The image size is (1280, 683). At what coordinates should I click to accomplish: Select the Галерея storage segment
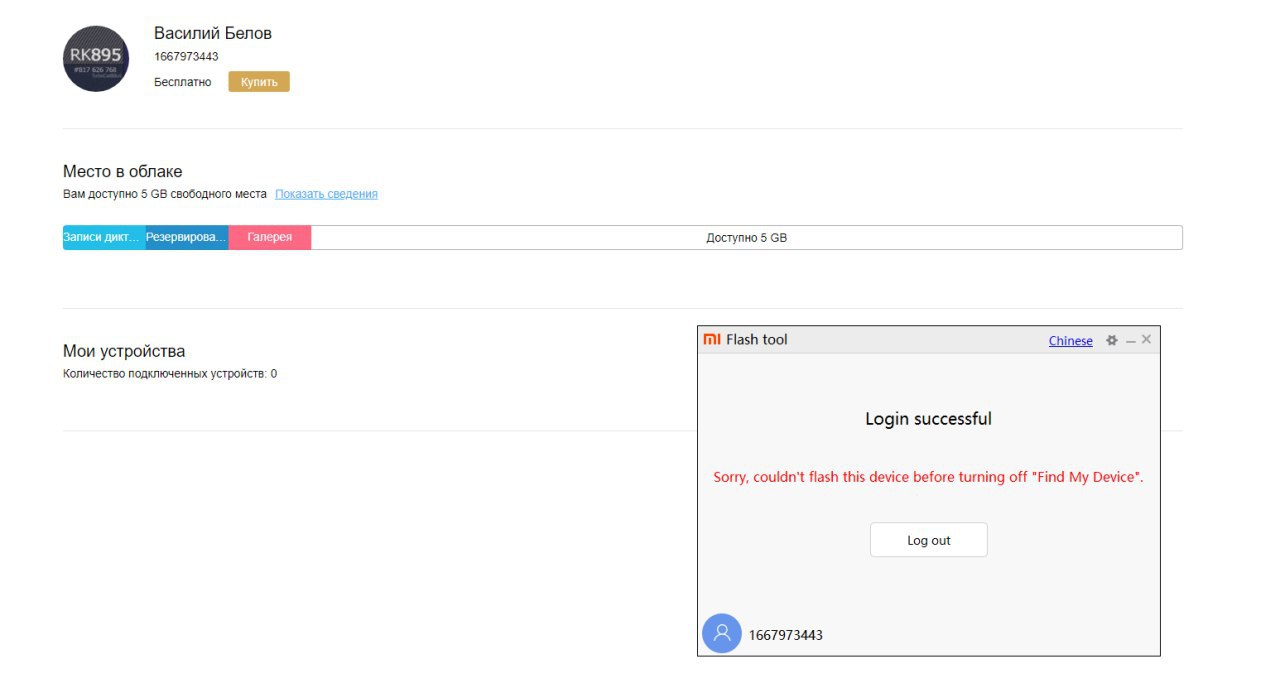click(x=270, y=238)
